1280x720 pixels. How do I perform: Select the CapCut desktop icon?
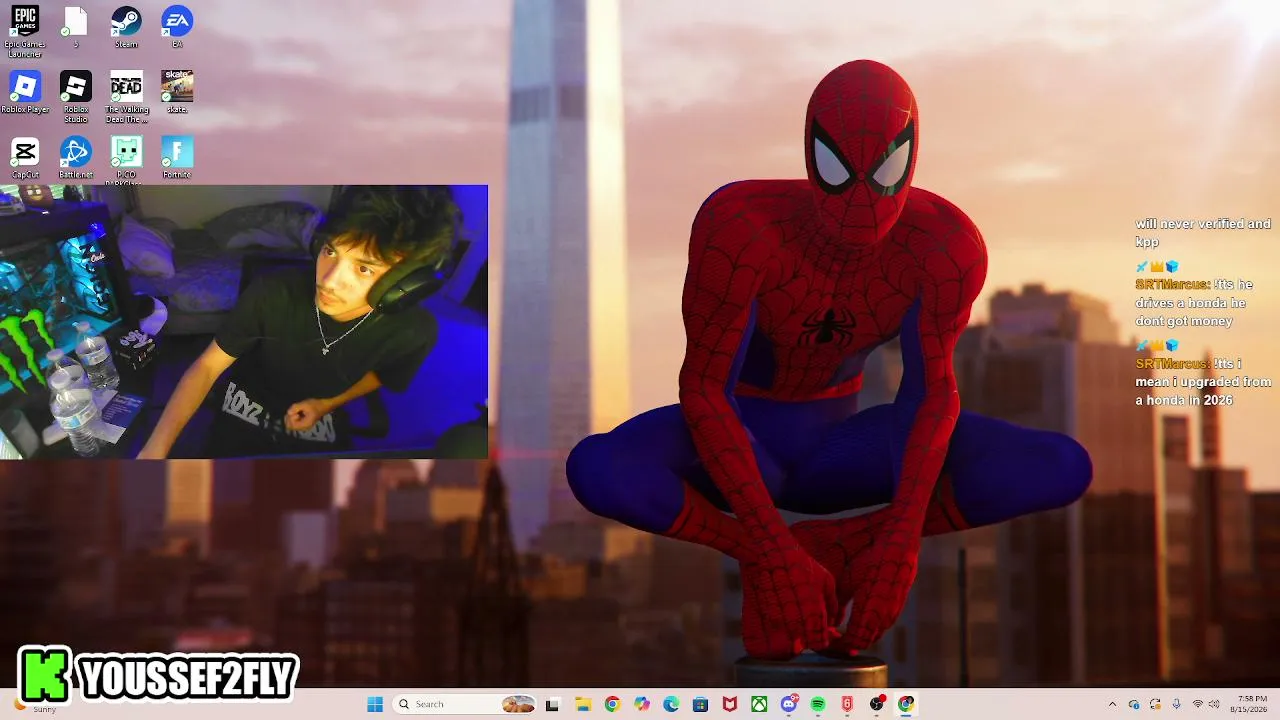[x=25, y=158]
